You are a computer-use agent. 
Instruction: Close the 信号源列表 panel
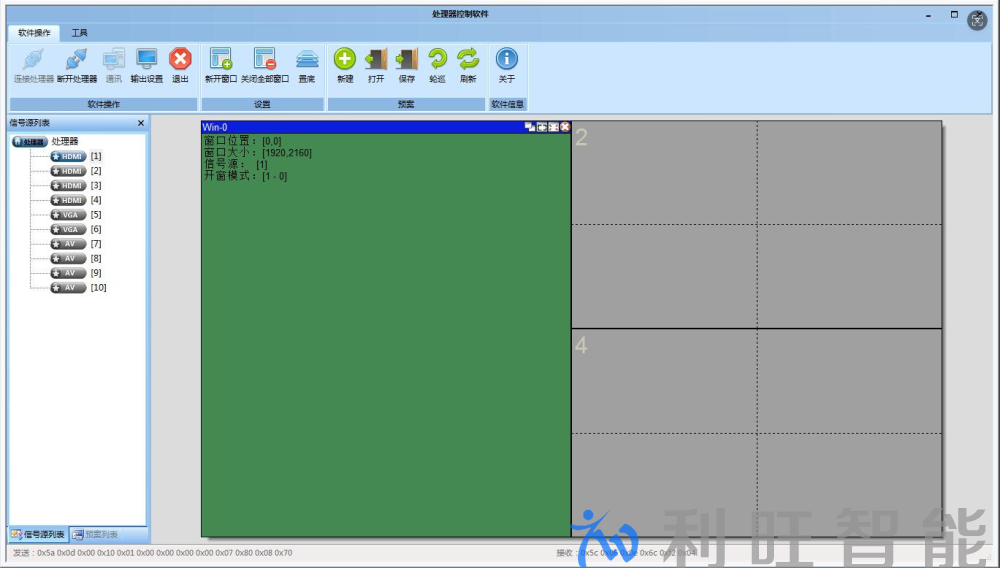[140, 123]
